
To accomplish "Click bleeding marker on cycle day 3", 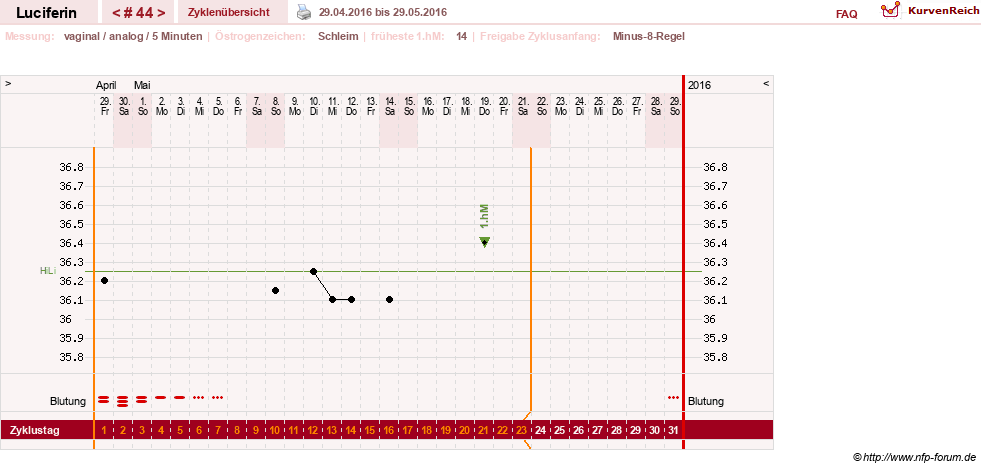I will tap(141, 399).
